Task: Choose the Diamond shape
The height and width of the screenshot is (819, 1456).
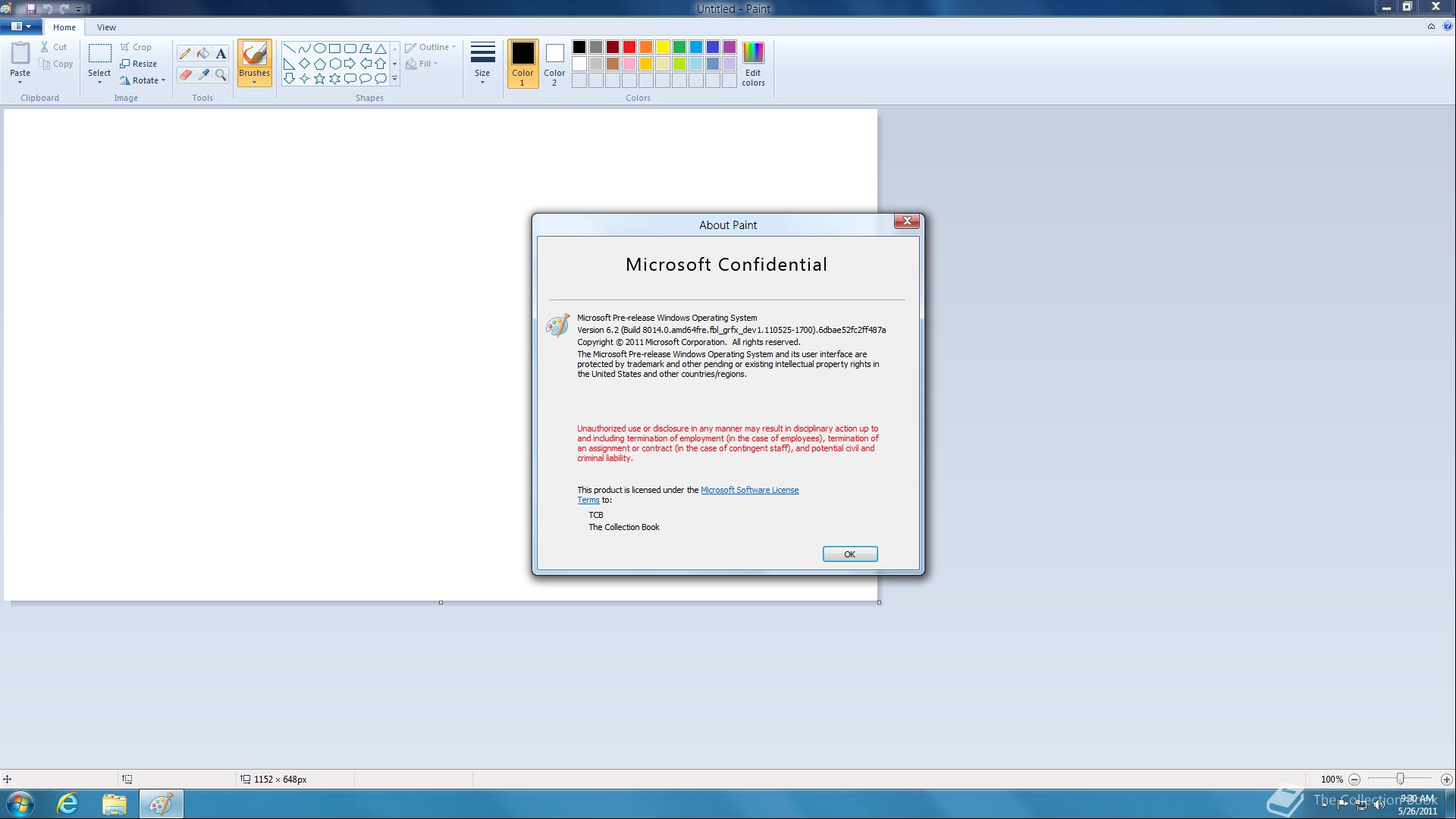Action: [304, 64]
